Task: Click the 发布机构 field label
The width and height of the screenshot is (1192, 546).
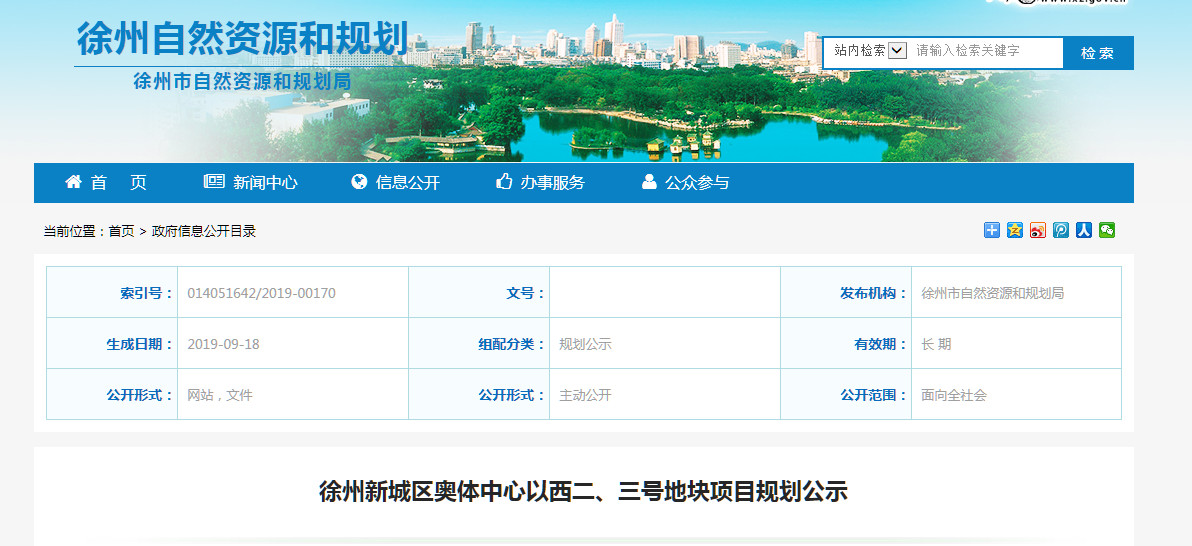Action: [x=873, y=293]
